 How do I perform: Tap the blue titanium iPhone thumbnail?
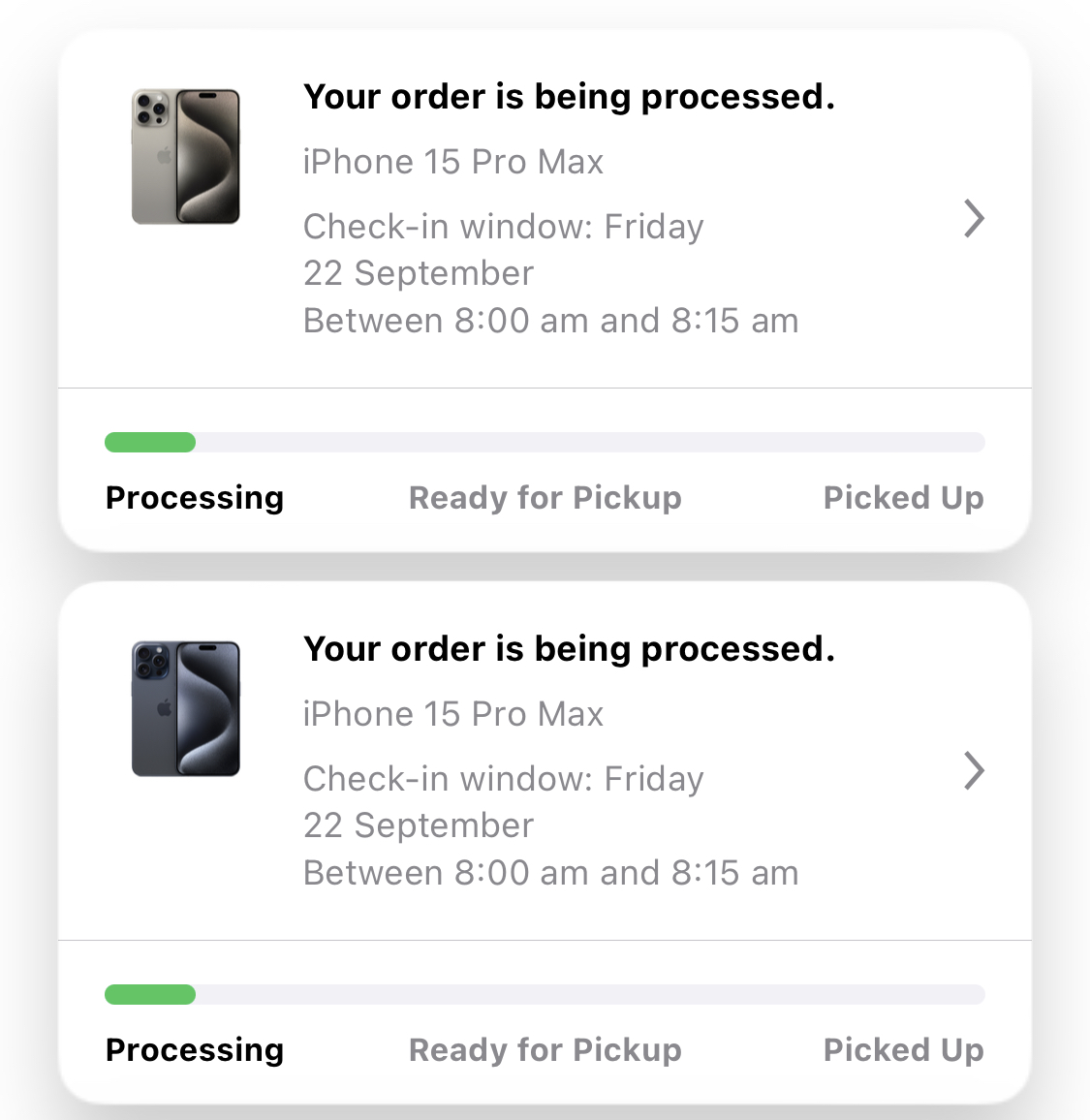click(185, 709)
